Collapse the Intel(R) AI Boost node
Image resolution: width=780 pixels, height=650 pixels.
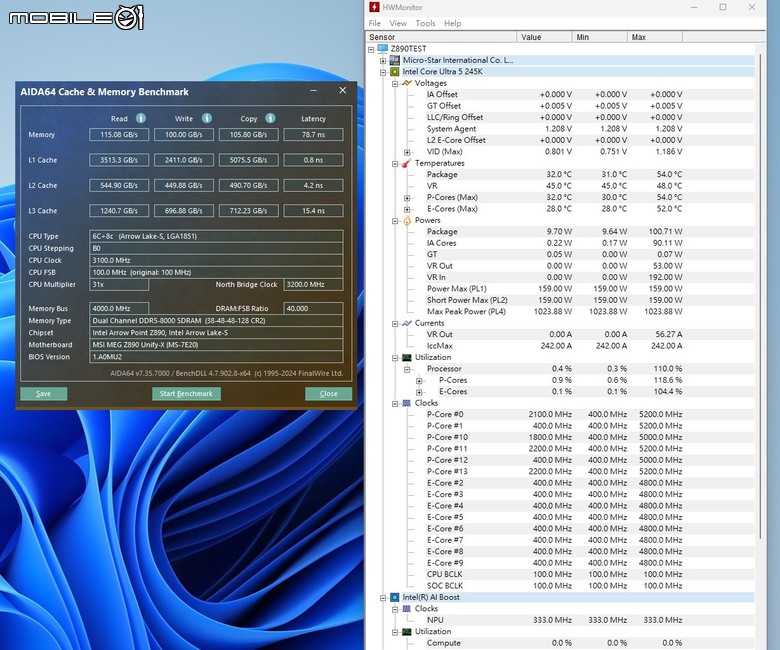click(x=383, y=598)
